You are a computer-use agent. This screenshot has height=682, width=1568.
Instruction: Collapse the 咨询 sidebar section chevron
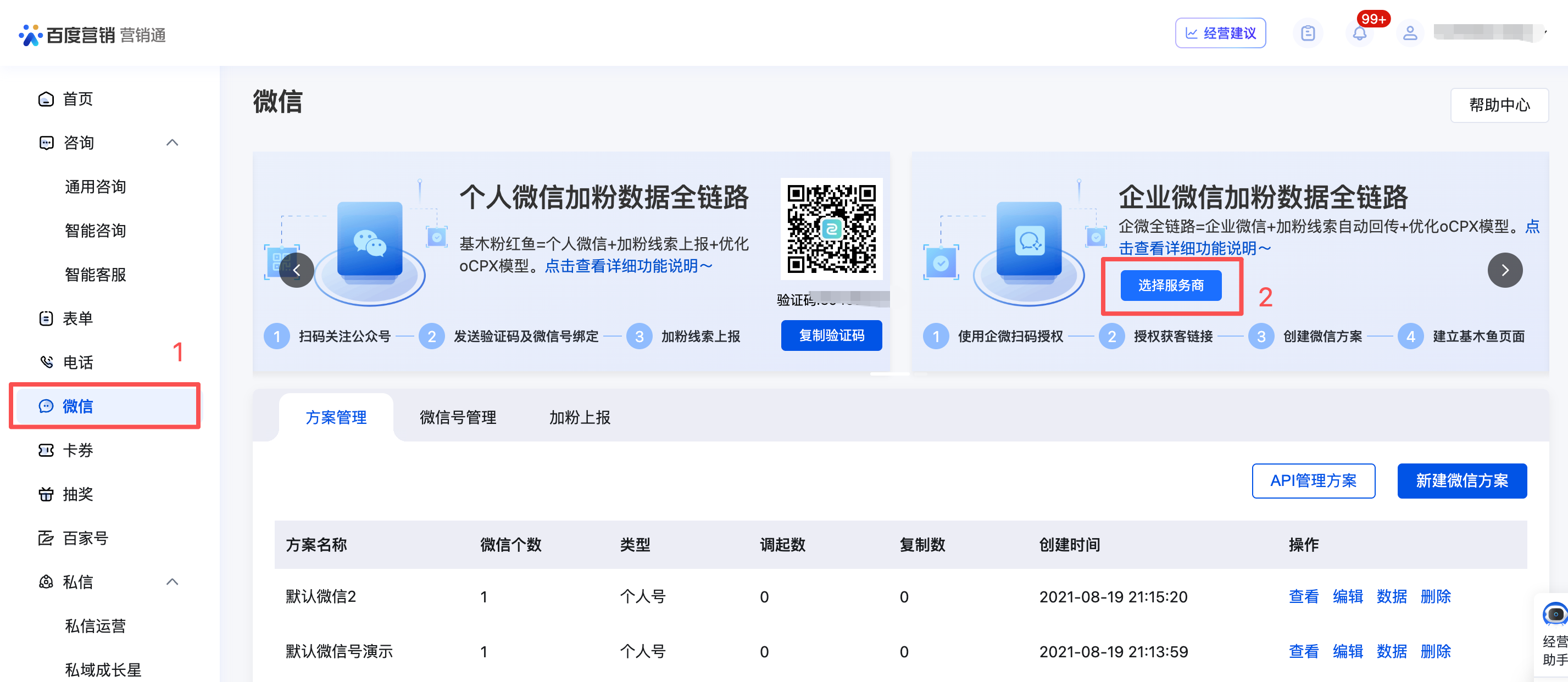pyautogui.click(x=173, y=143)
